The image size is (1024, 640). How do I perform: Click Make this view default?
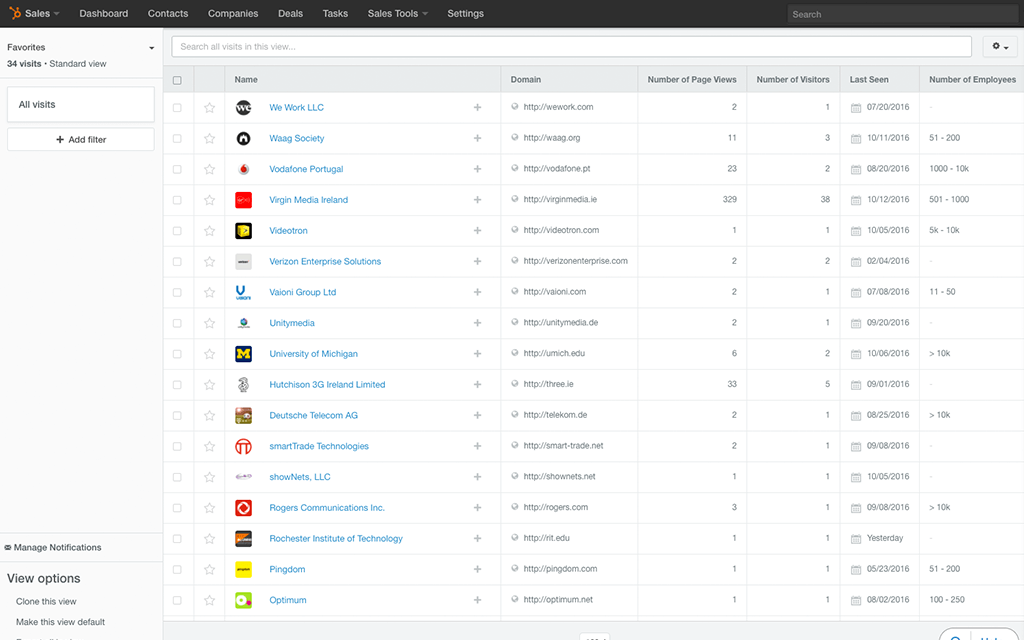pos(60,622)
